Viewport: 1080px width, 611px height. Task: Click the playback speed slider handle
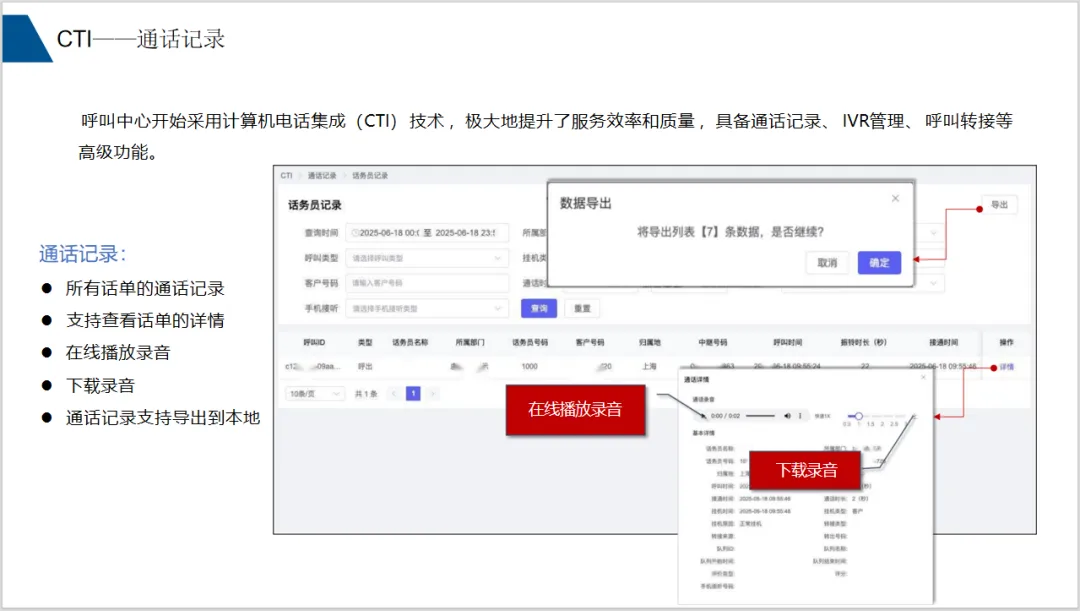[858, 416]
